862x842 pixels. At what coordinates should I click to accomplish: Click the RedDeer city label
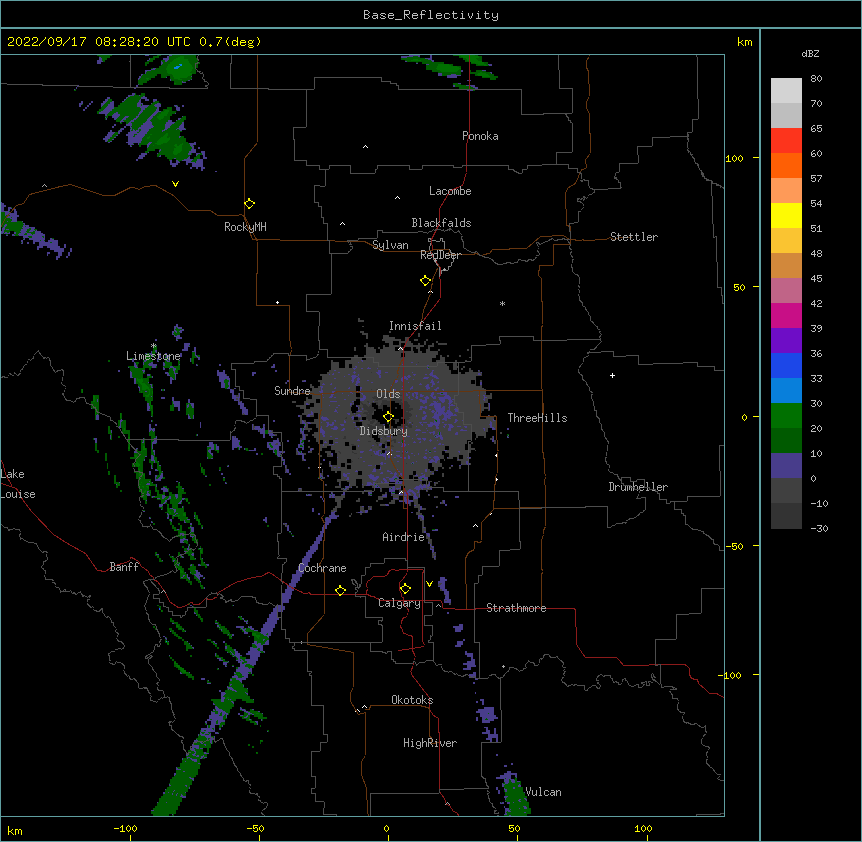(x=440, y=255)
